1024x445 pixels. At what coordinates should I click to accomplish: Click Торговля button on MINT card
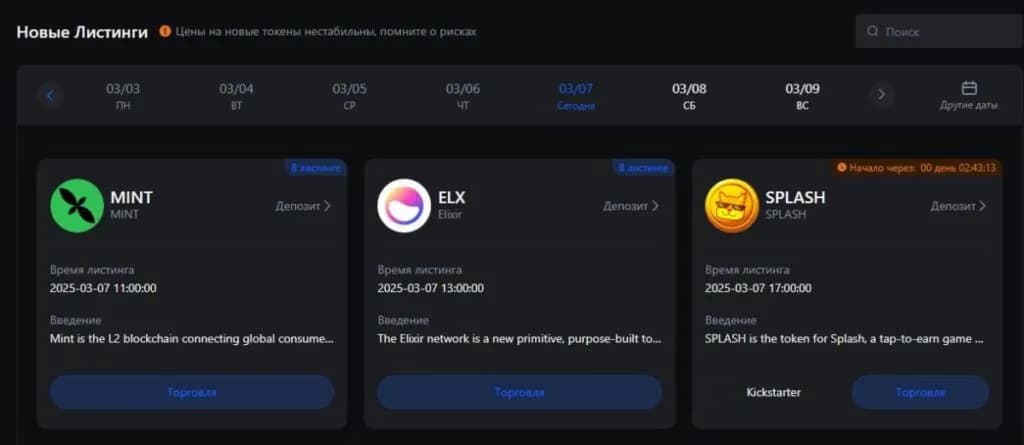tap(192, 392)
